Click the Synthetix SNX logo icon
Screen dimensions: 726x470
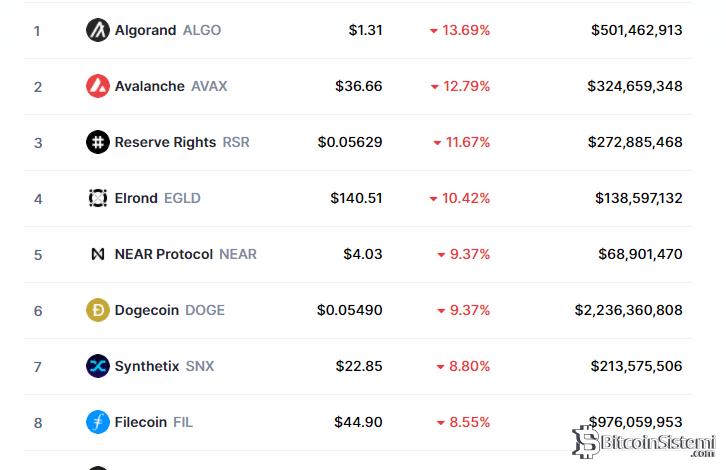coord(97,366)
